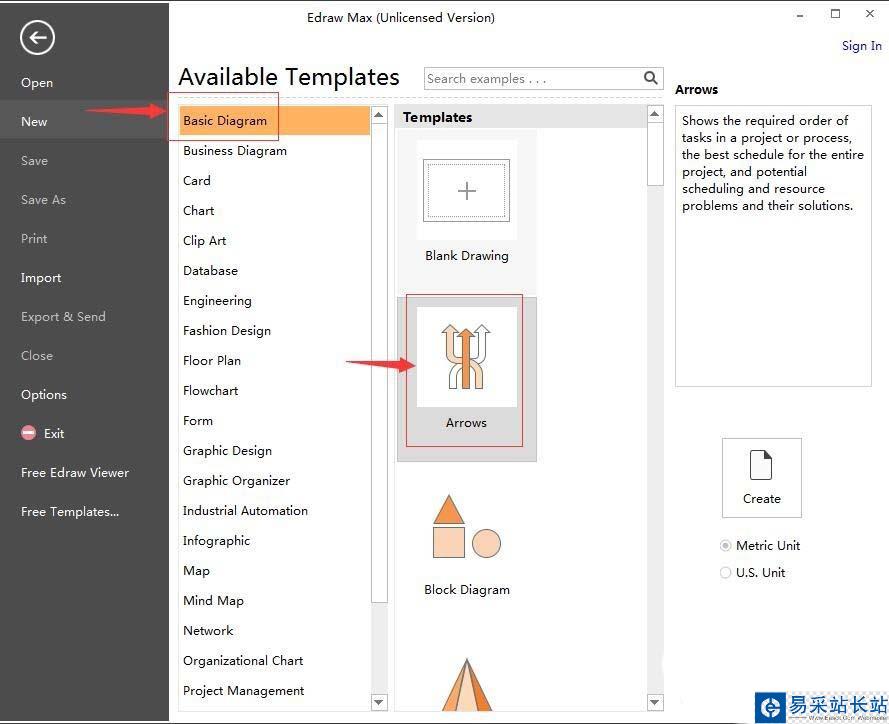Click the templates pane scroll-down arrow

(655, 702)
